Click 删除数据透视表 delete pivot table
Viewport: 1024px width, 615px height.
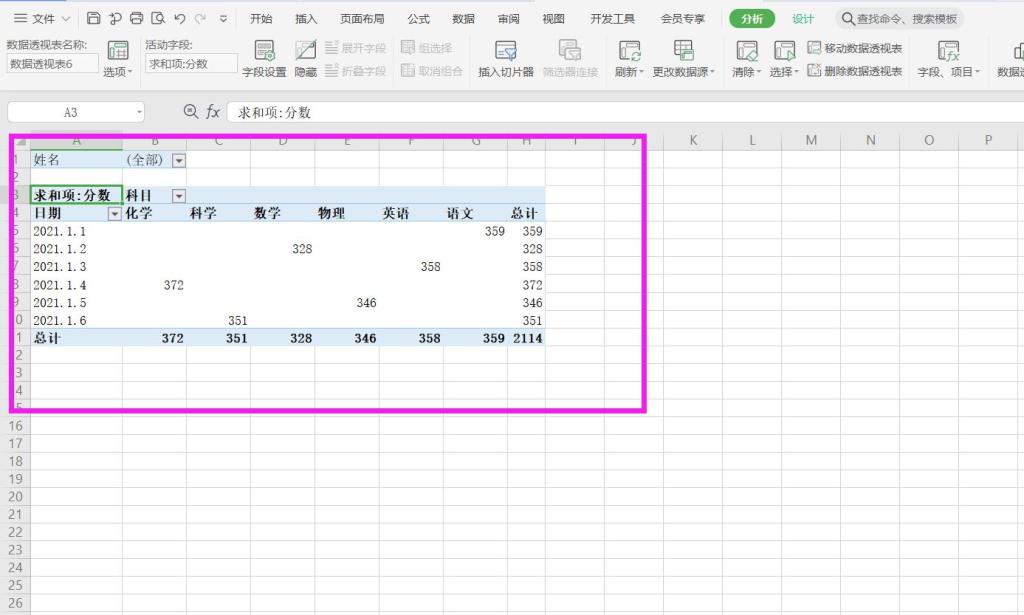(x=855, y=71)
